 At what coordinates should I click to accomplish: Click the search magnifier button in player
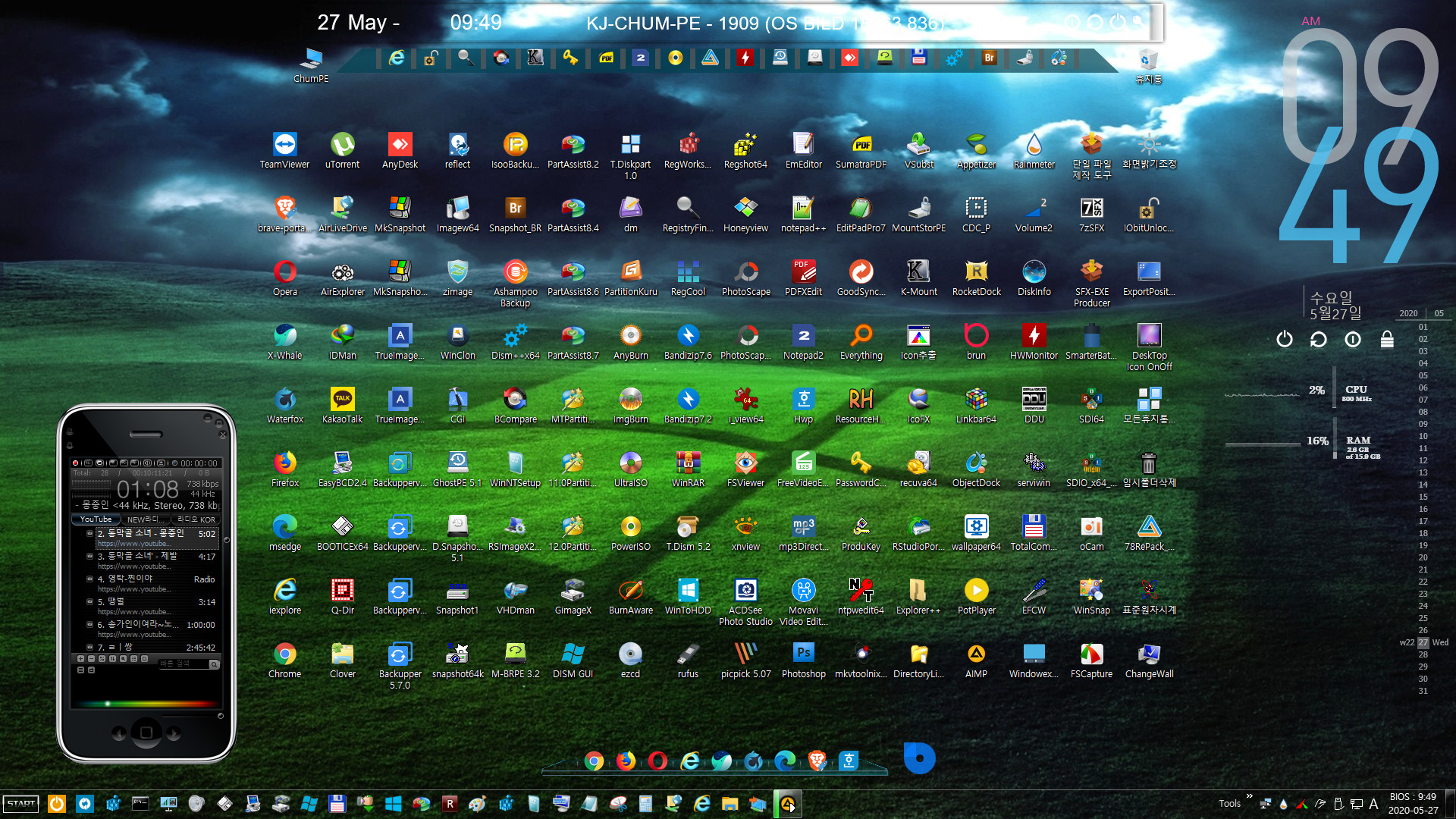215,664
